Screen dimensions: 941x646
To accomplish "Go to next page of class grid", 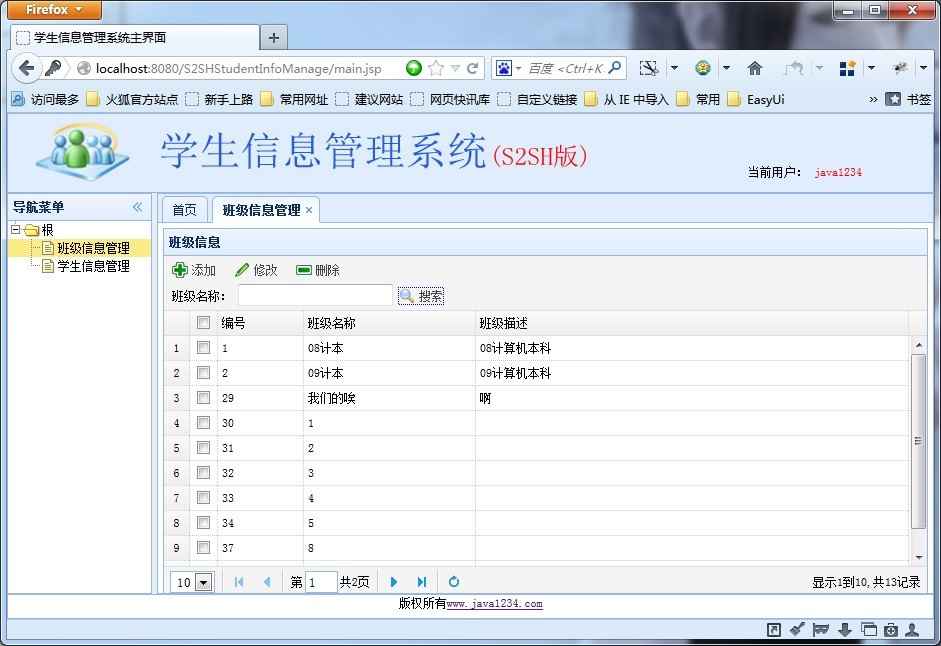I will coord(394,582).
